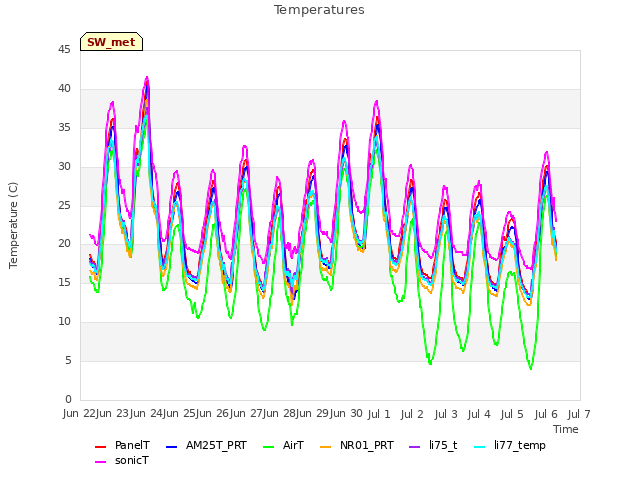Click the 5 y-axis tick label
Viewport: 640px width, 480px height.
pyautogui.click(x=68, y=360)
